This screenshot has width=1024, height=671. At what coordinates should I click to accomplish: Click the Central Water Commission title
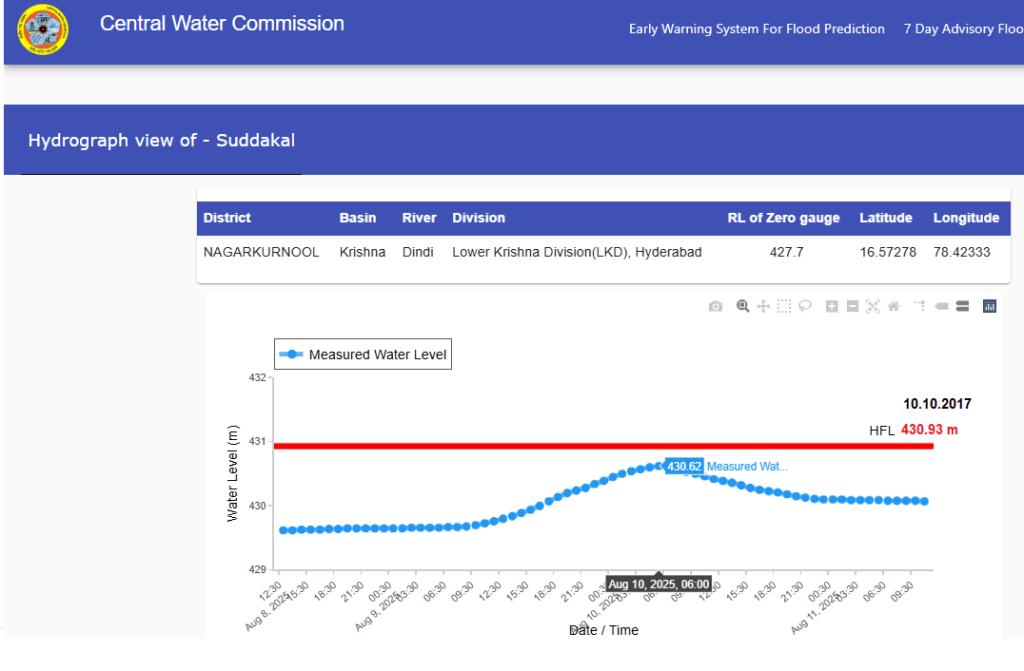(x=222, y=24)
